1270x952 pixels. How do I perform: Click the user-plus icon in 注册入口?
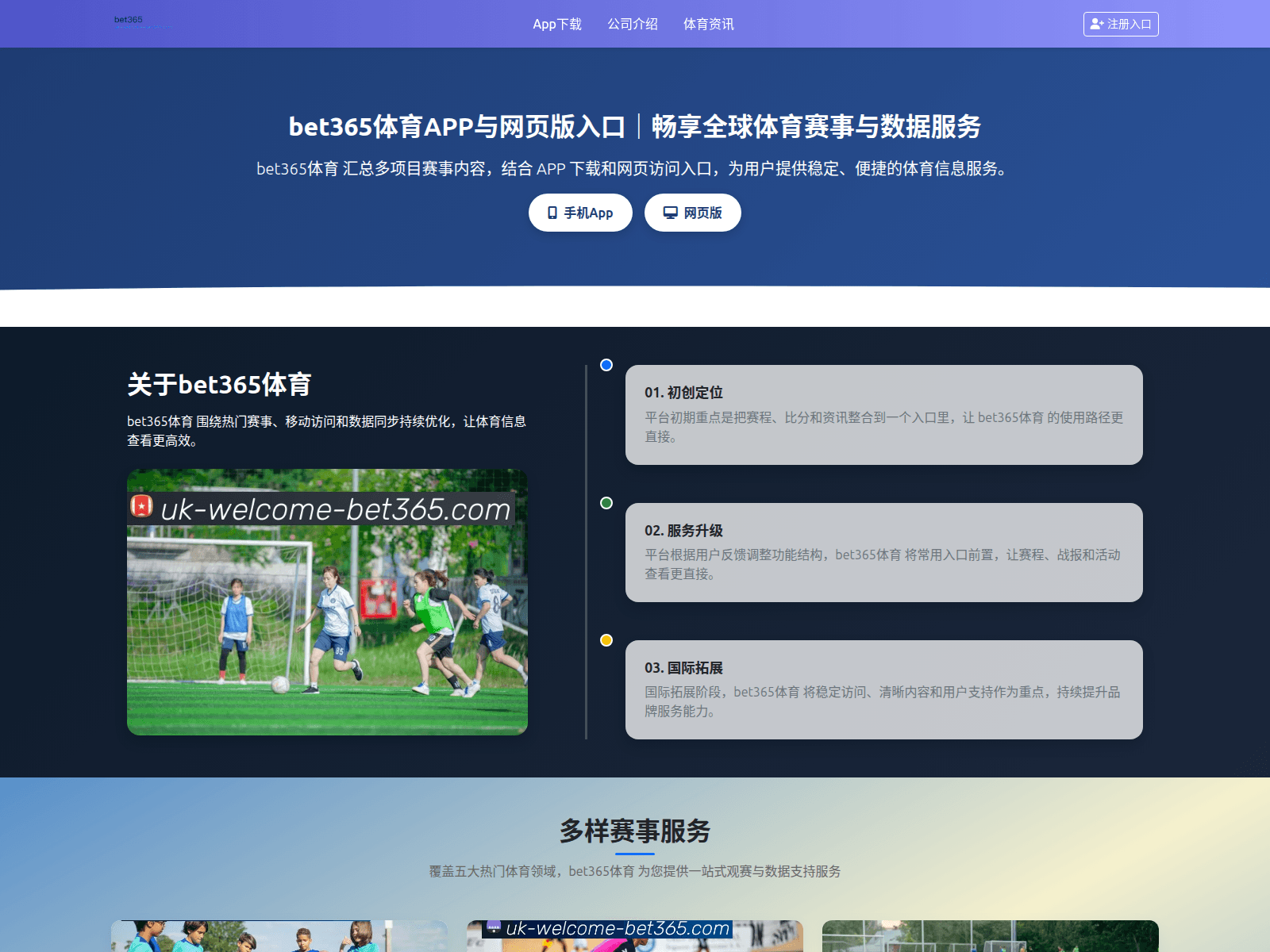point(1097,24)
